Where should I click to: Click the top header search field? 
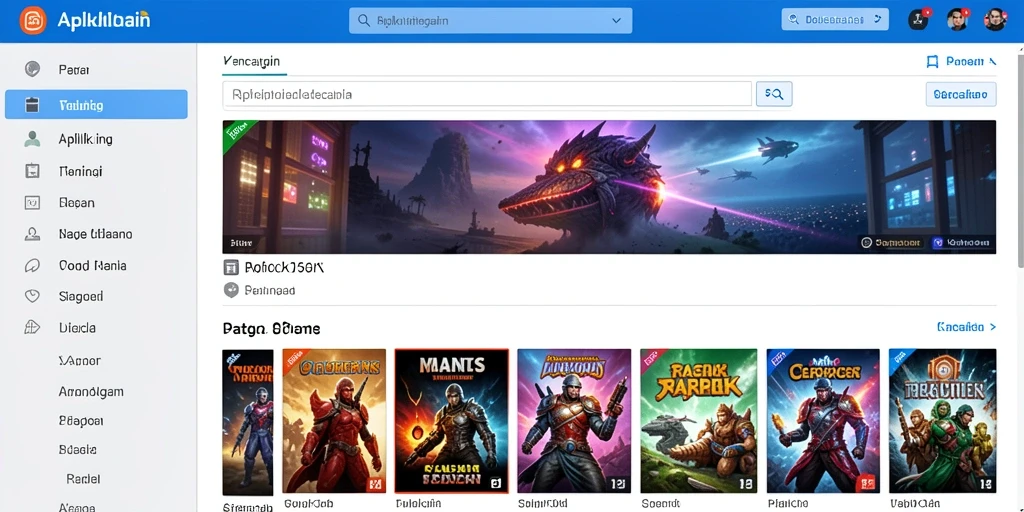[x=490, y=21]
